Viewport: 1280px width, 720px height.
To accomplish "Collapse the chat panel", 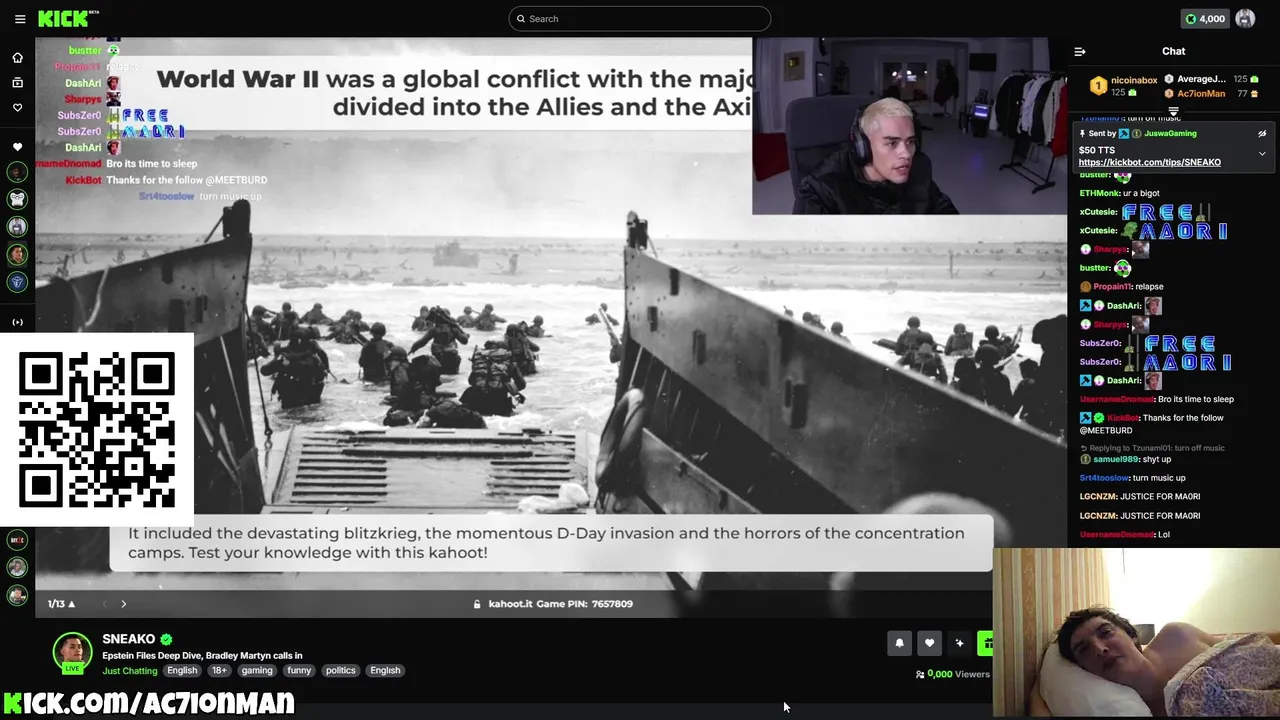I will click(1080, 51).
